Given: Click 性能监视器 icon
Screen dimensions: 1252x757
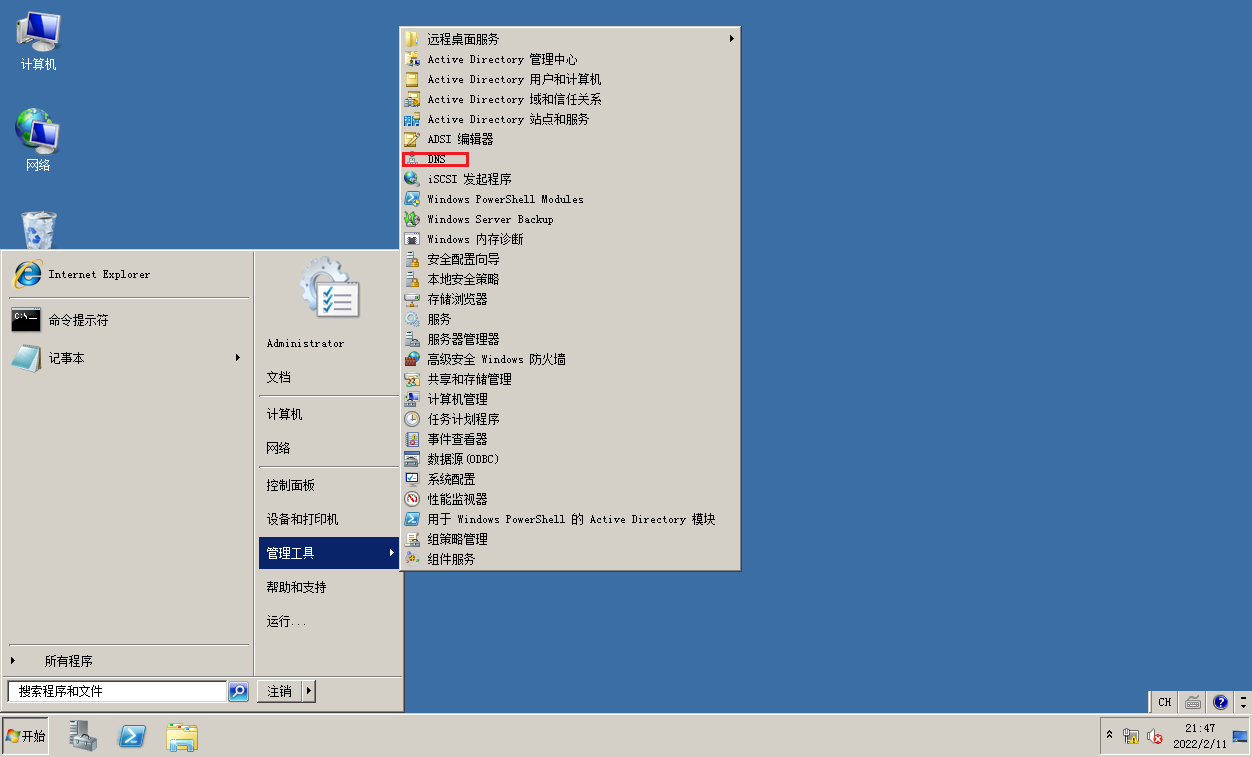Looking at the screenshot, I should pyautogui.click(x=411, y=499).
